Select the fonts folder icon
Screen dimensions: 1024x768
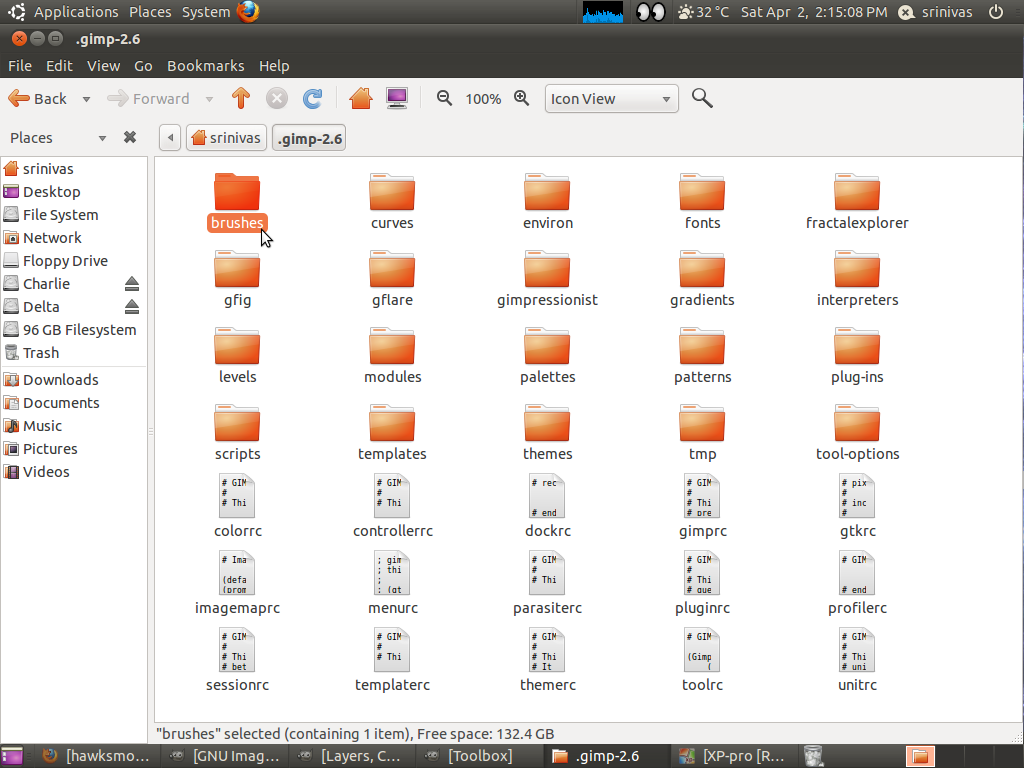click(x=702, y=192)
